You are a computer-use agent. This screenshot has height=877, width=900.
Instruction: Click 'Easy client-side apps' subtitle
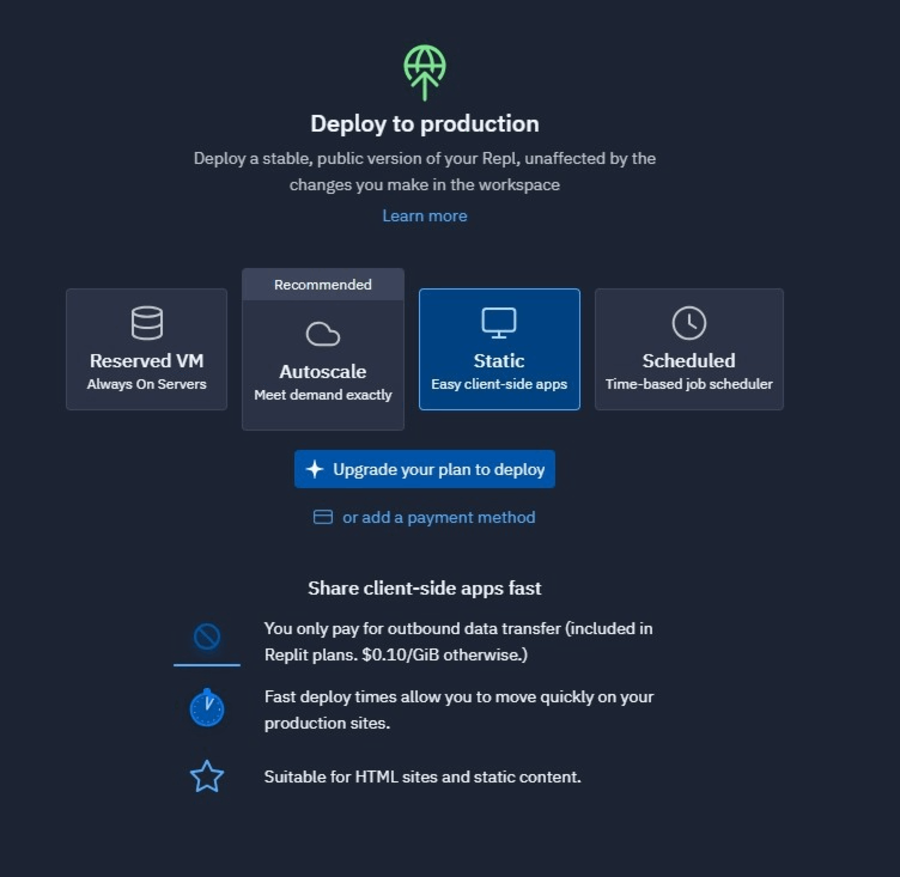coord(499,384)
